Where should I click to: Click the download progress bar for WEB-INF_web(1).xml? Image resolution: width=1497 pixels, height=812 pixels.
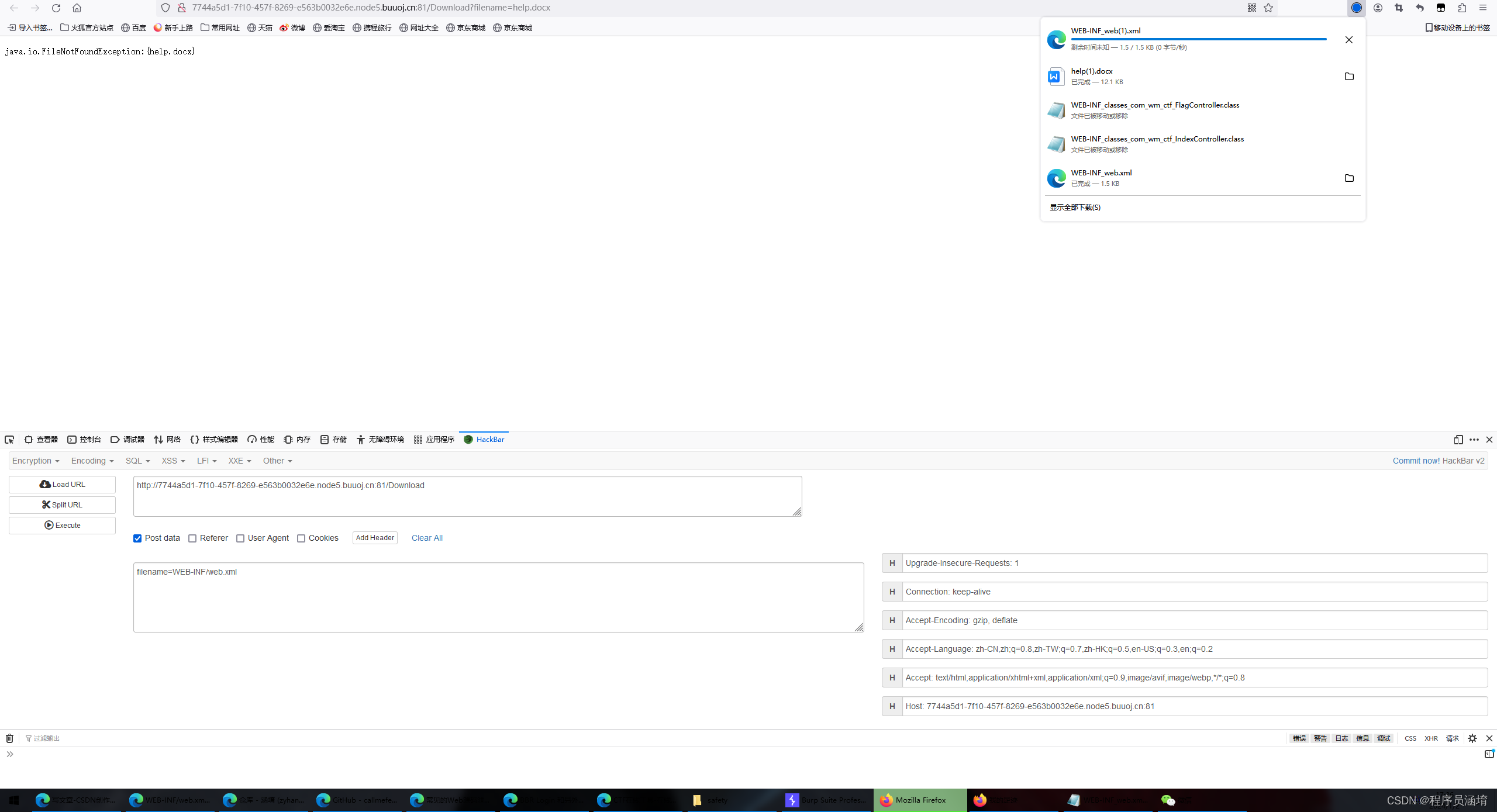coord(1198,39)
